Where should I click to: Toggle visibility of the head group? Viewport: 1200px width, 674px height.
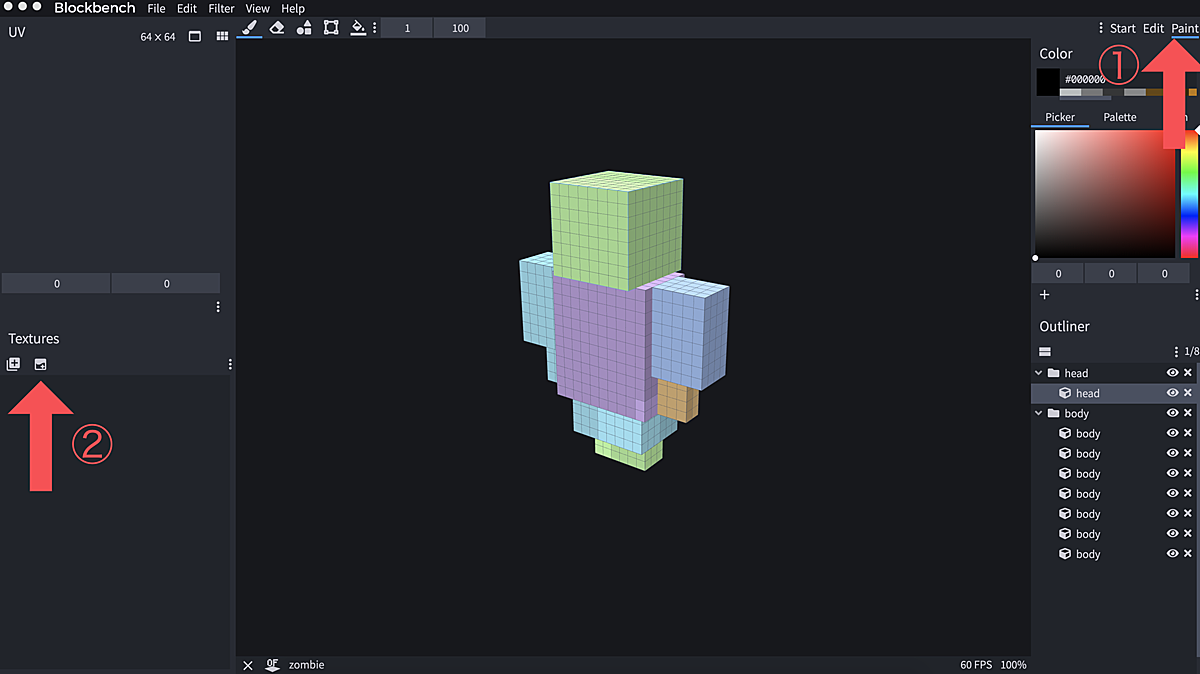coord(1172,373)
